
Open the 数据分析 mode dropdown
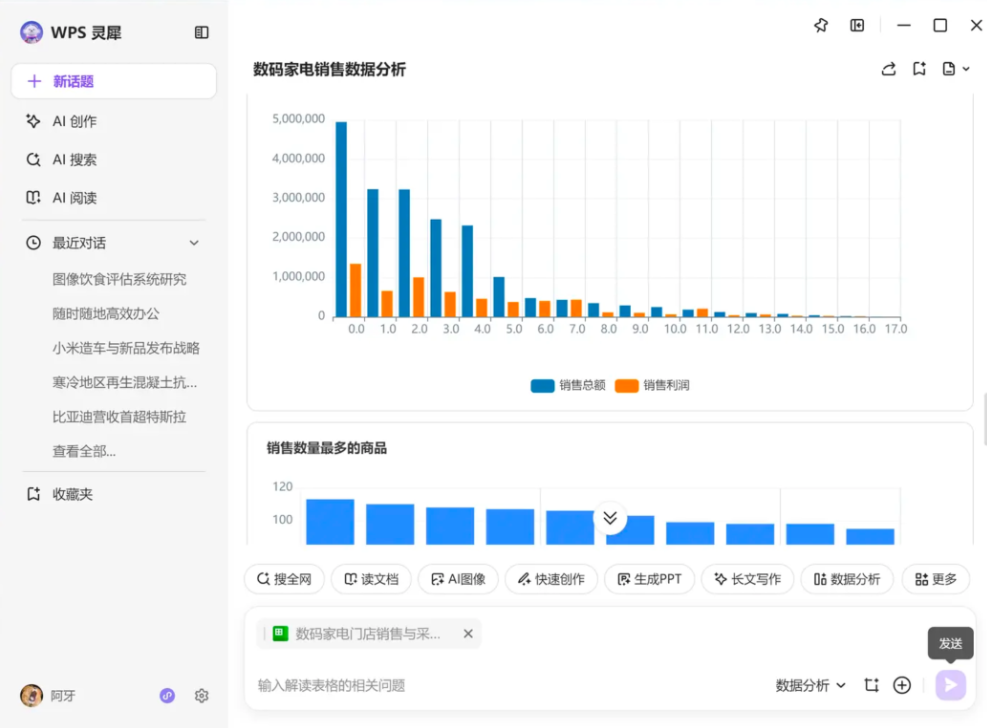[x=811, y=685]
